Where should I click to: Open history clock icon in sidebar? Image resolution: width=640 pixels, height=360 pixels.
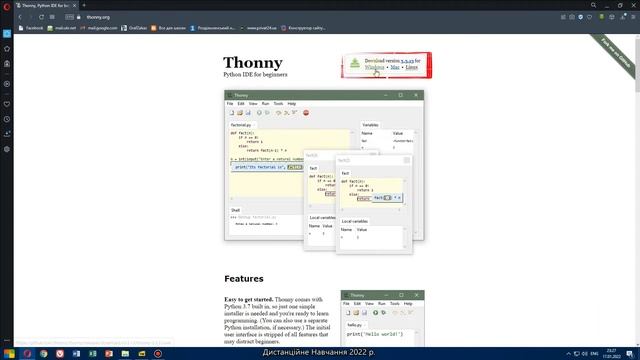pyautogui.click(x=7, y=119)
